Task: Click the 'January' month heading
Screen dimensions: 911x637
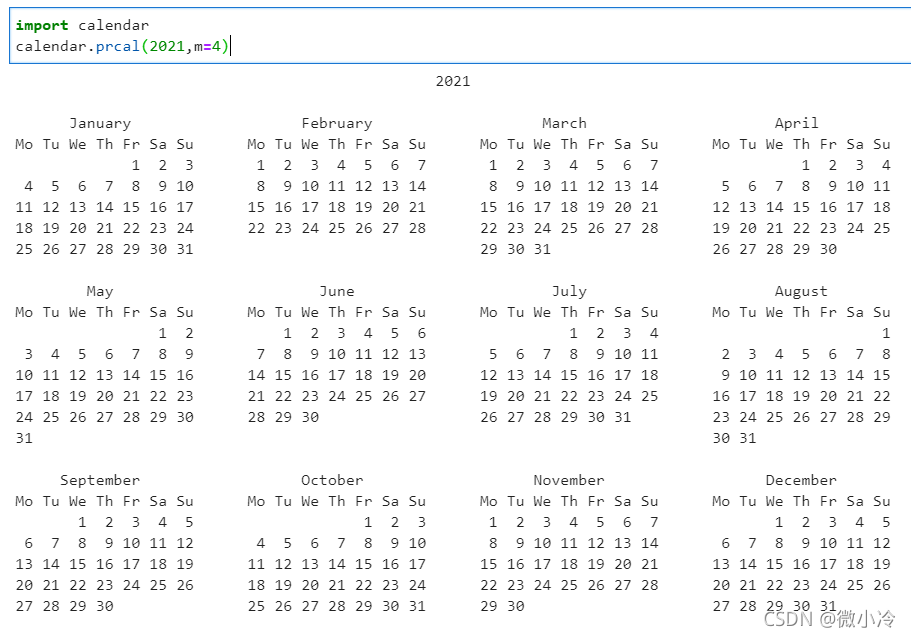Action: [100, 123]
